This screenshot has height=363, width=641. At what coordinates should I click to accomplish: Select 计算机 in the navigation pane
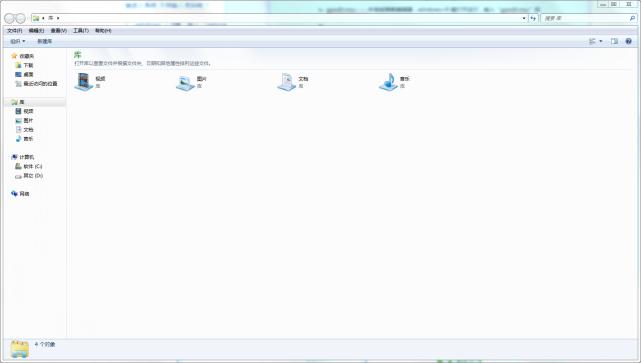pos(23,157)
